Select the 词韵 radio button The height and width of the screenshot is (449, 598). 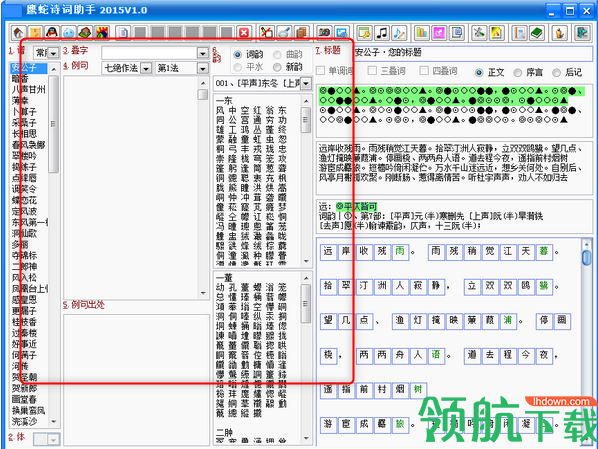pyautogui.click(x=238, y=55)
